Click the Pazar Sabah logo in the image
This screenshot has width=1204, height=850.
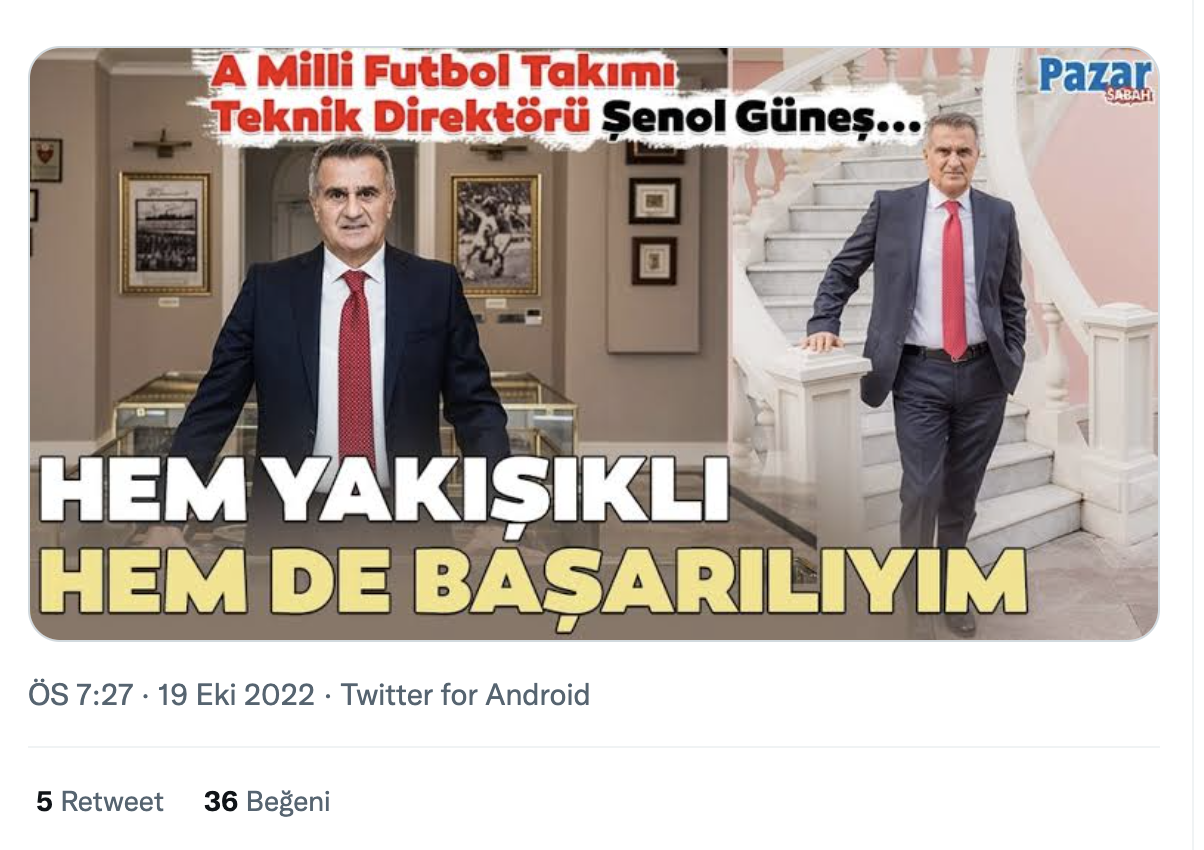(1096, 80)
